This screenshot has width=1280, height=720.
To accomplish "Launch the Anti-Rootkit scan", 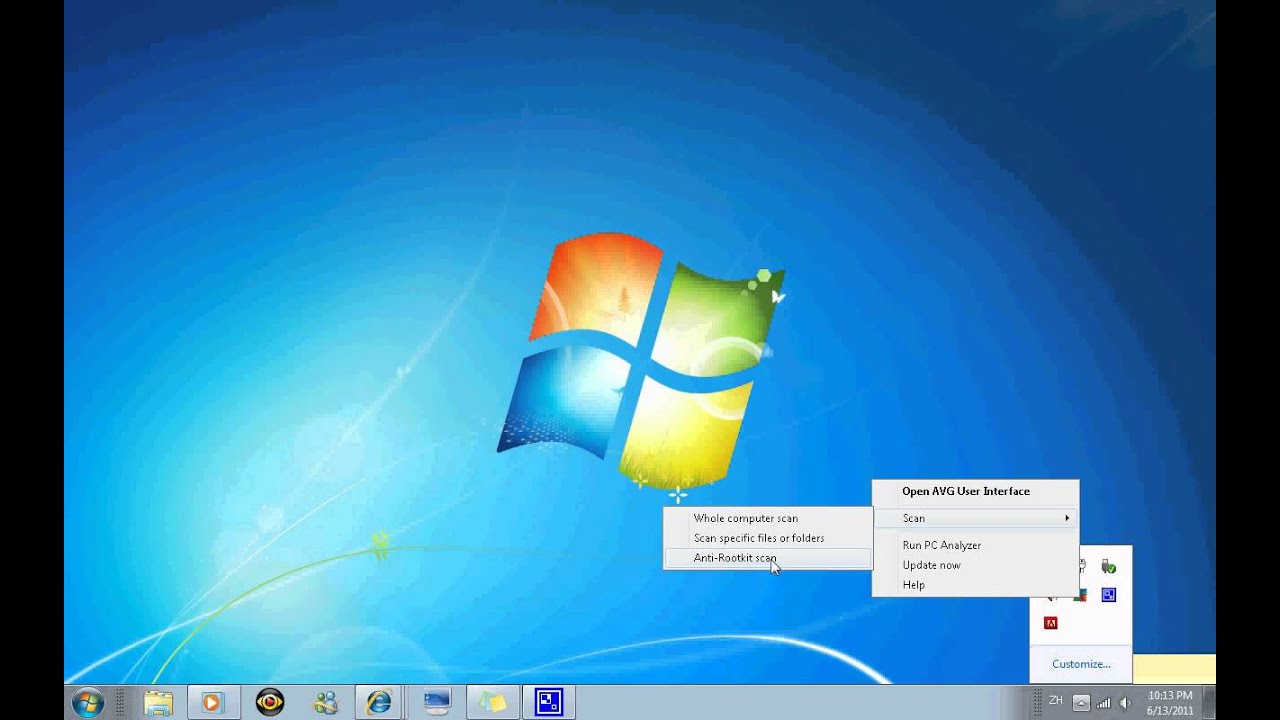I will click(x=767, y=558).
